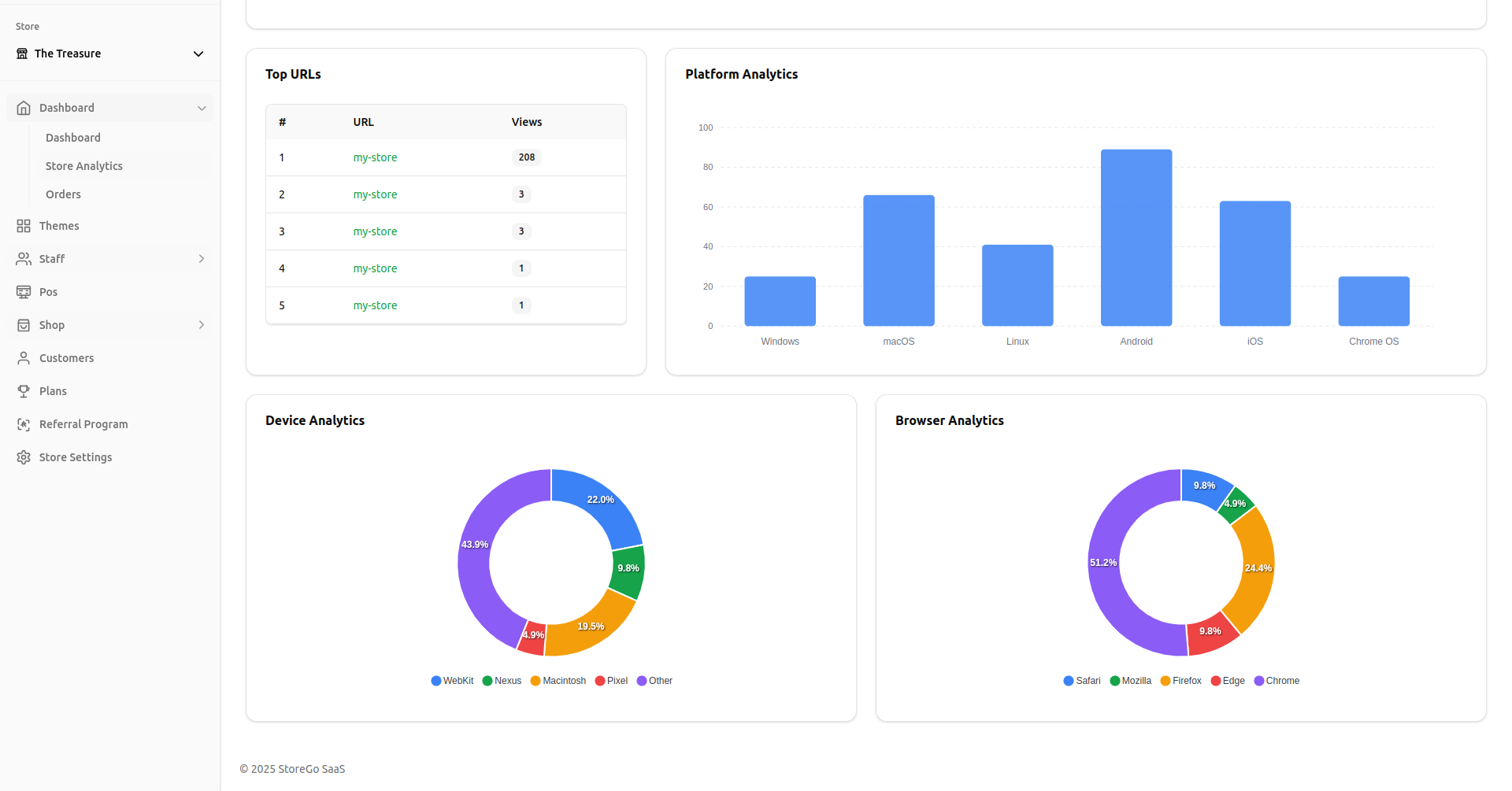Expand the Staff submenu arrow

pos(202,259)
